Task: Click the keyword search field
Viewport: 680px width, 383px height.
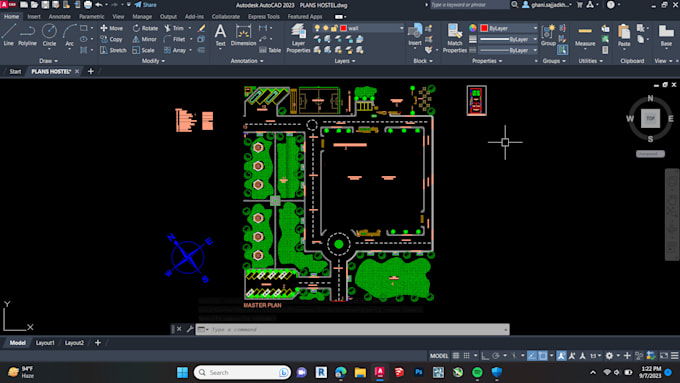Action: pos(469,5)
